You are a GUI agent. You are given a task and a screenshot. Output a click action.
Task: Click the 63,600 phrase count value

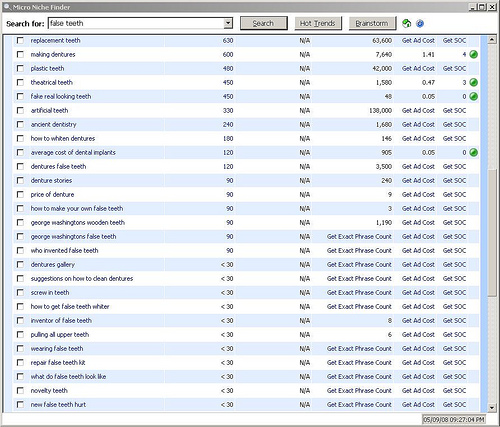coord(382,40)
